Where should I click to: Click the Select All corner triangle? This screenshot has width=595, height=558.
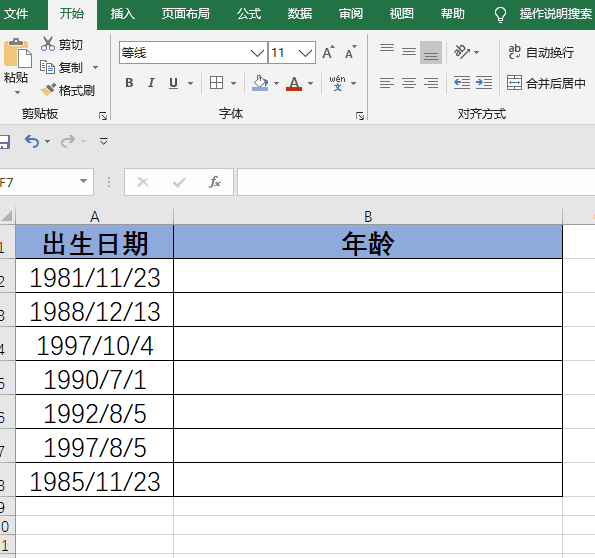click(x=8, y=216)
